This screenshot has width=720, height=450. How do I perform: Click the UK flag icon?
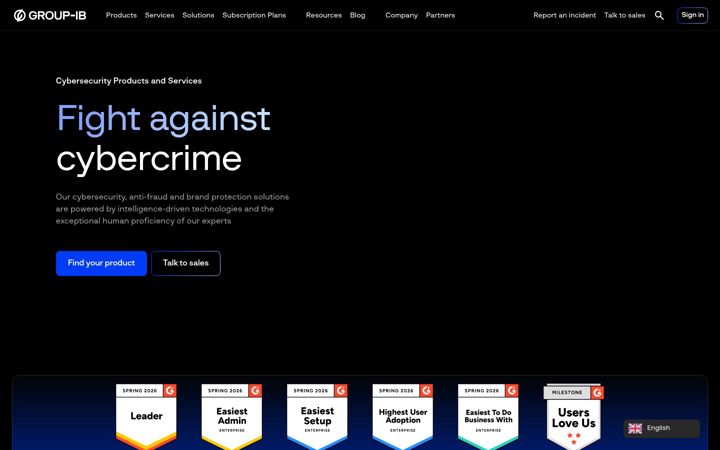pos(635,428)
